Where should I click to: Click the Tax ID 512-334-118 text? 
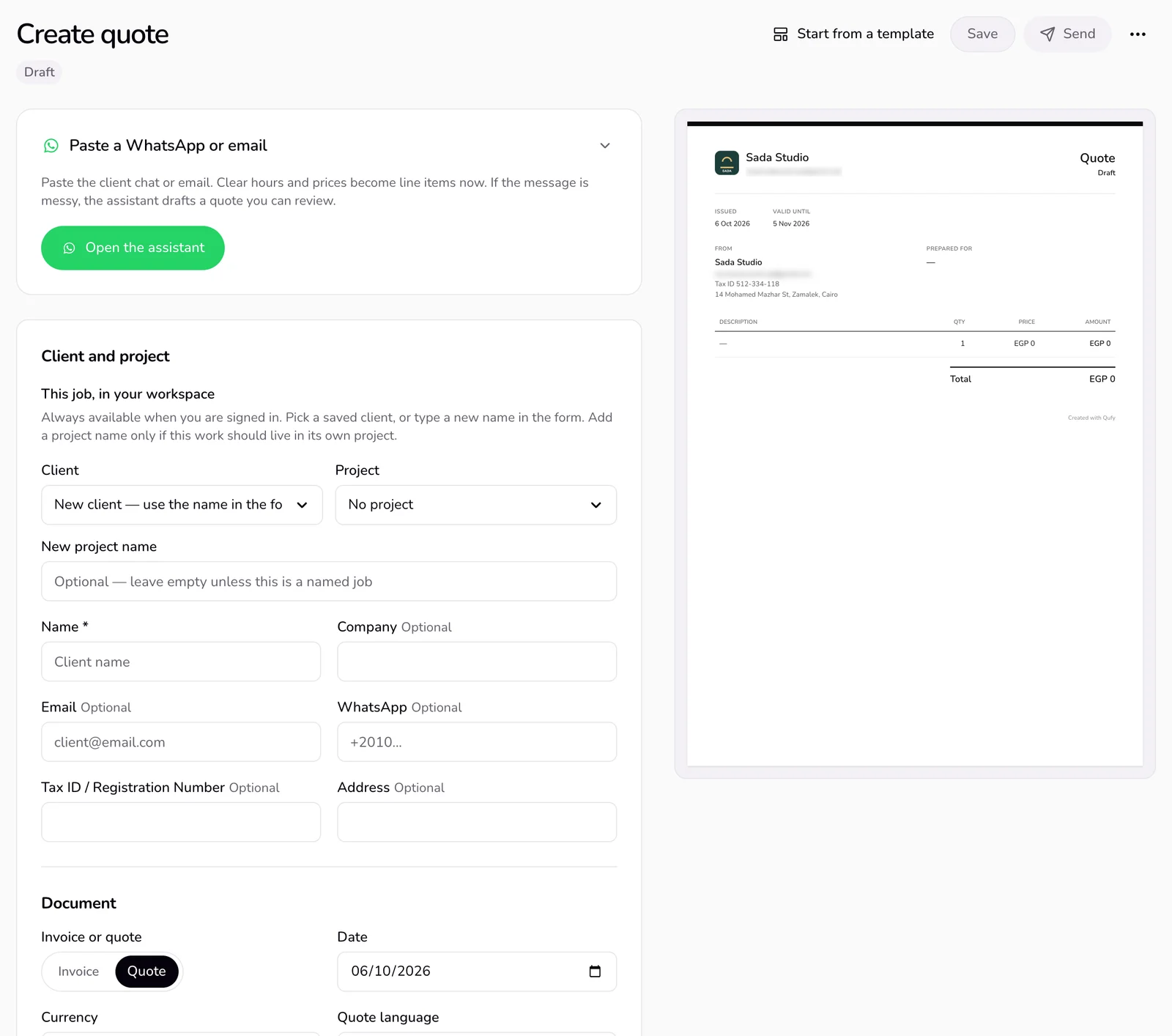point(747,284)
